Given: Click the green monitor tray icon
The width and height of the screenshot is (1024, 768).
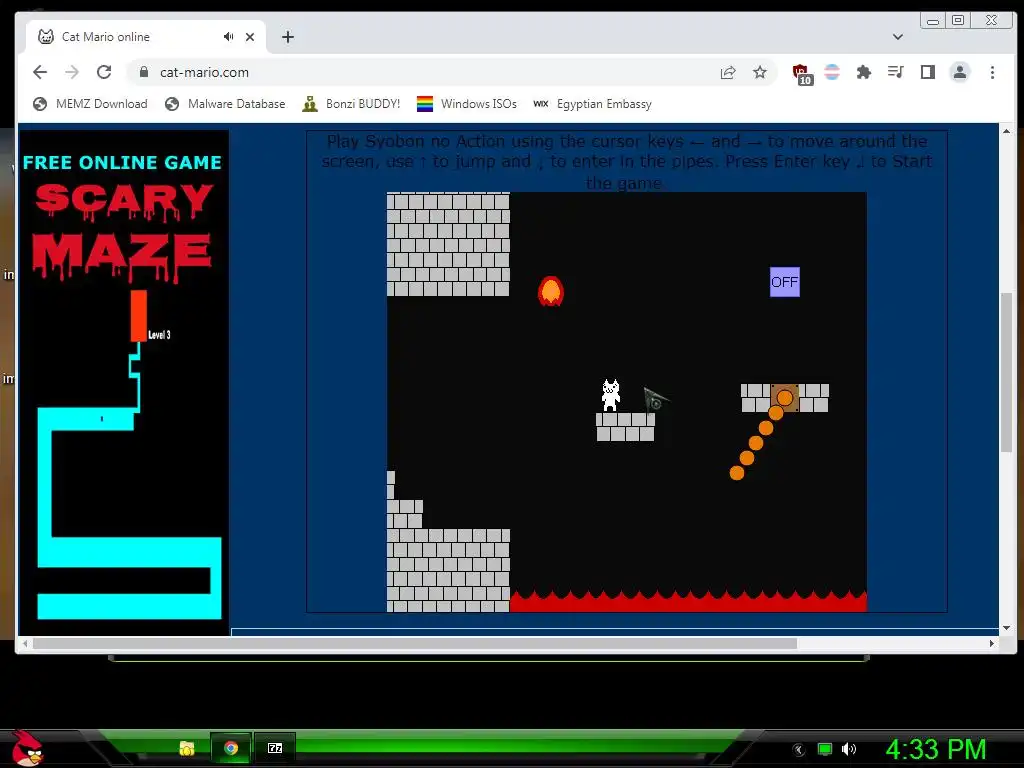Looking at the screenshot, I should [x=825, y=749].
